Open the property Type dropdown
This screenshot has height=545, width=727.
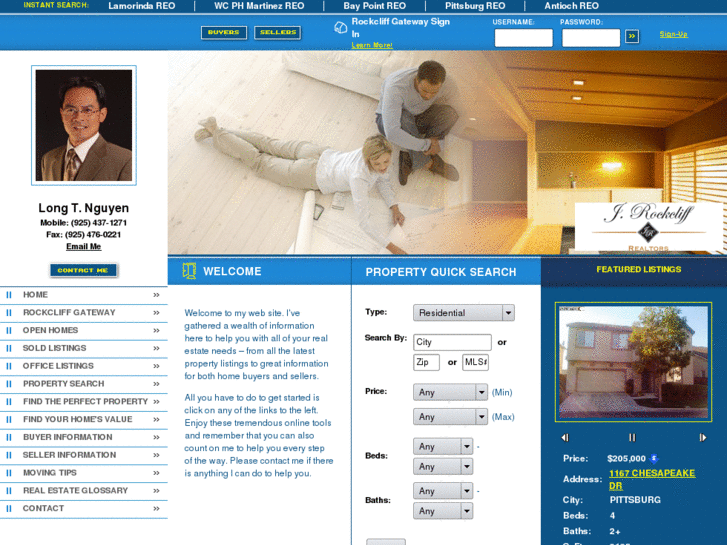point(464,313)
